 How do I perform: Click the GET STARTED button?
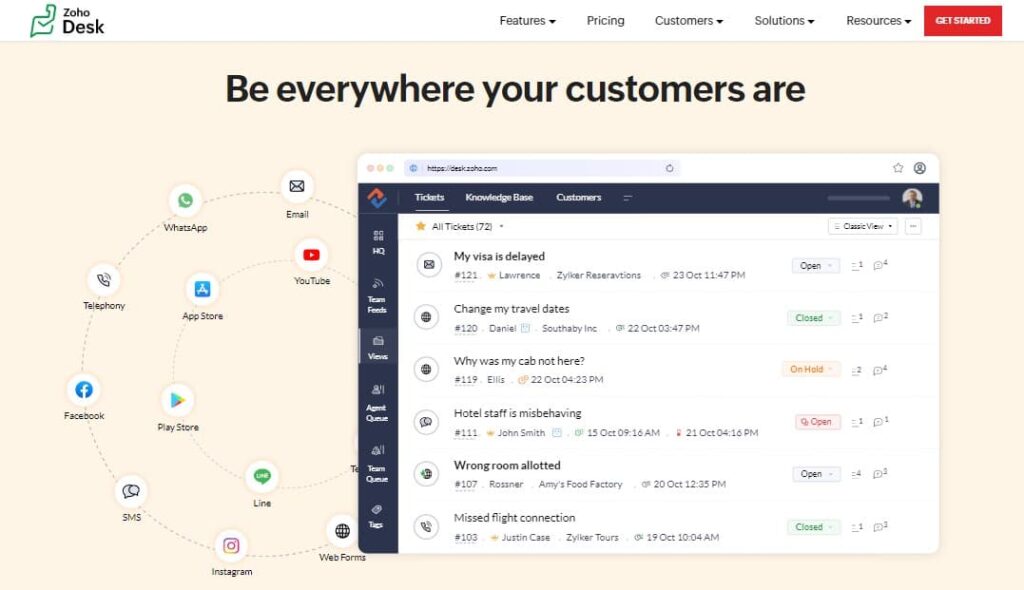pos(962,20)
